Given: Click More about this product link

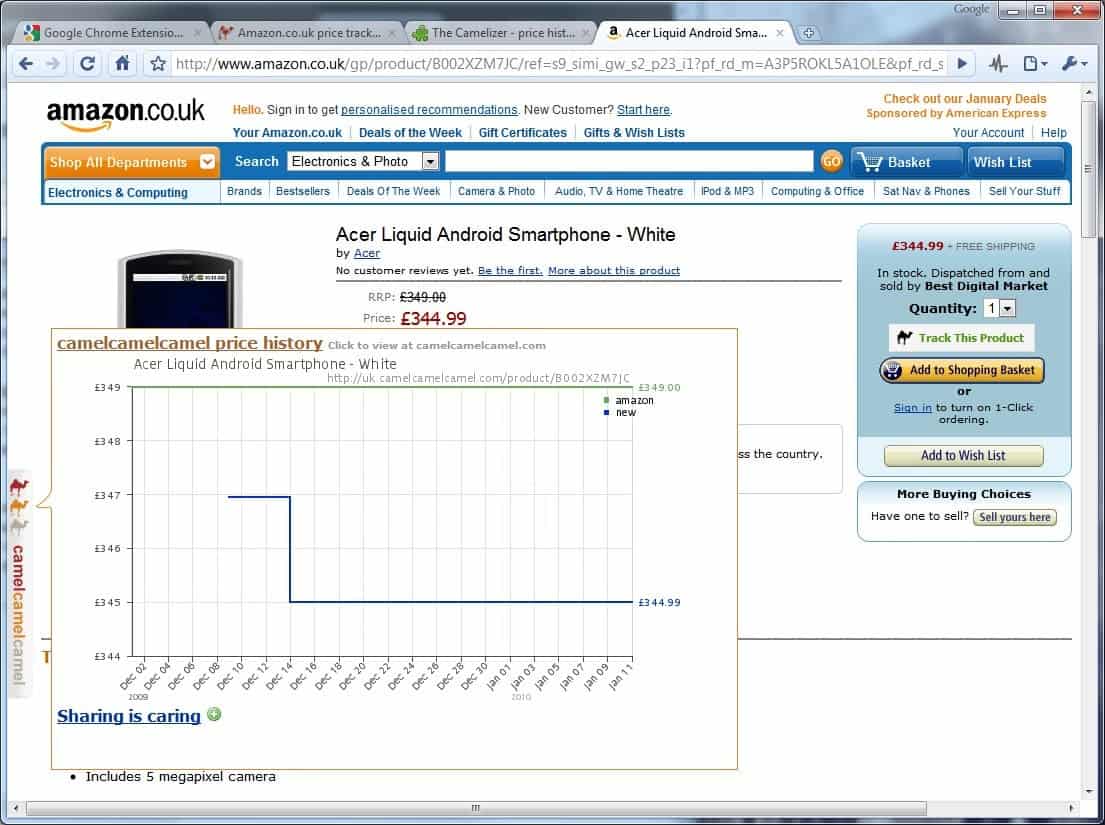Looking at the screenshot, I should tap(614, 271).
